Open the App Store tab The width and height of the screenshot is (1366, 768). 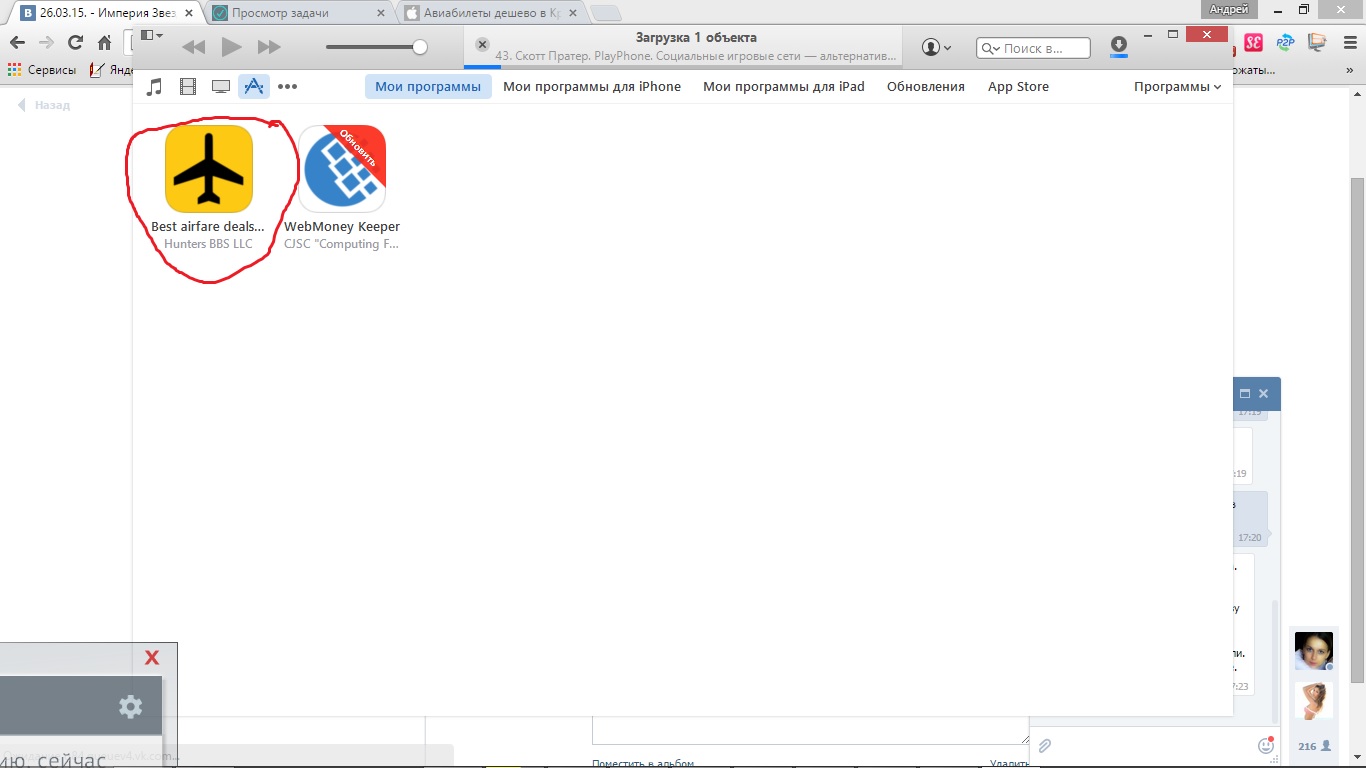1018,87
